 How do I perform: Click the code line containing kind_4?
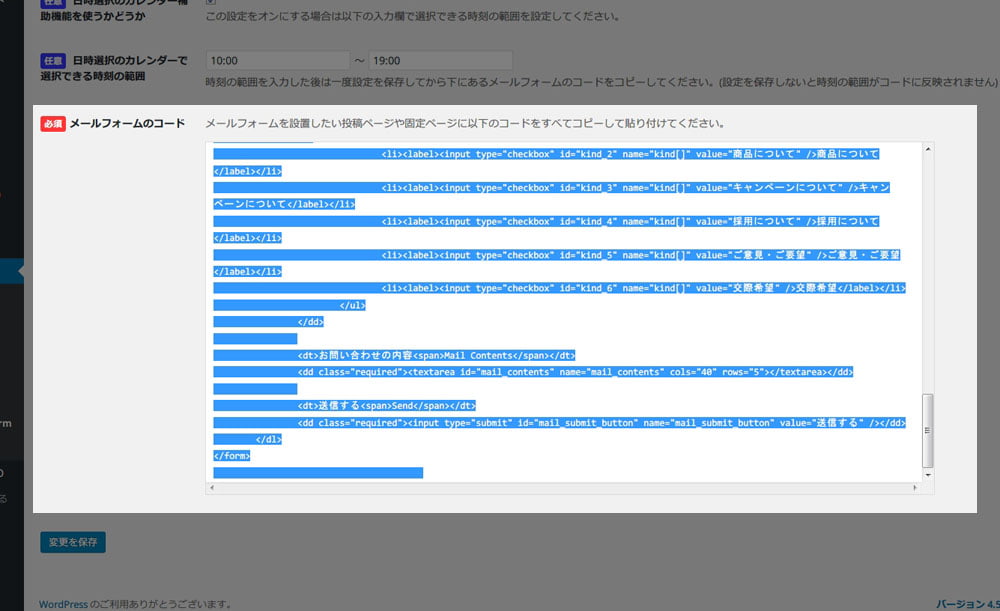(x=547, y=221)
